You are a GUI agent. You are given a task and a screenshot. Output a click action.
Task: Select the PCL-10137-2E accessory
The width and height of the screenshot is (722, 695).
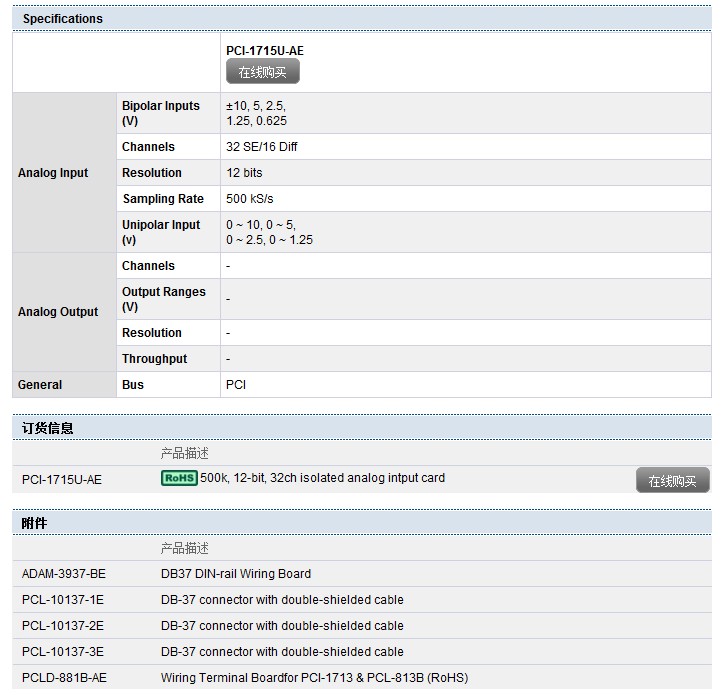tap(63, 626)
